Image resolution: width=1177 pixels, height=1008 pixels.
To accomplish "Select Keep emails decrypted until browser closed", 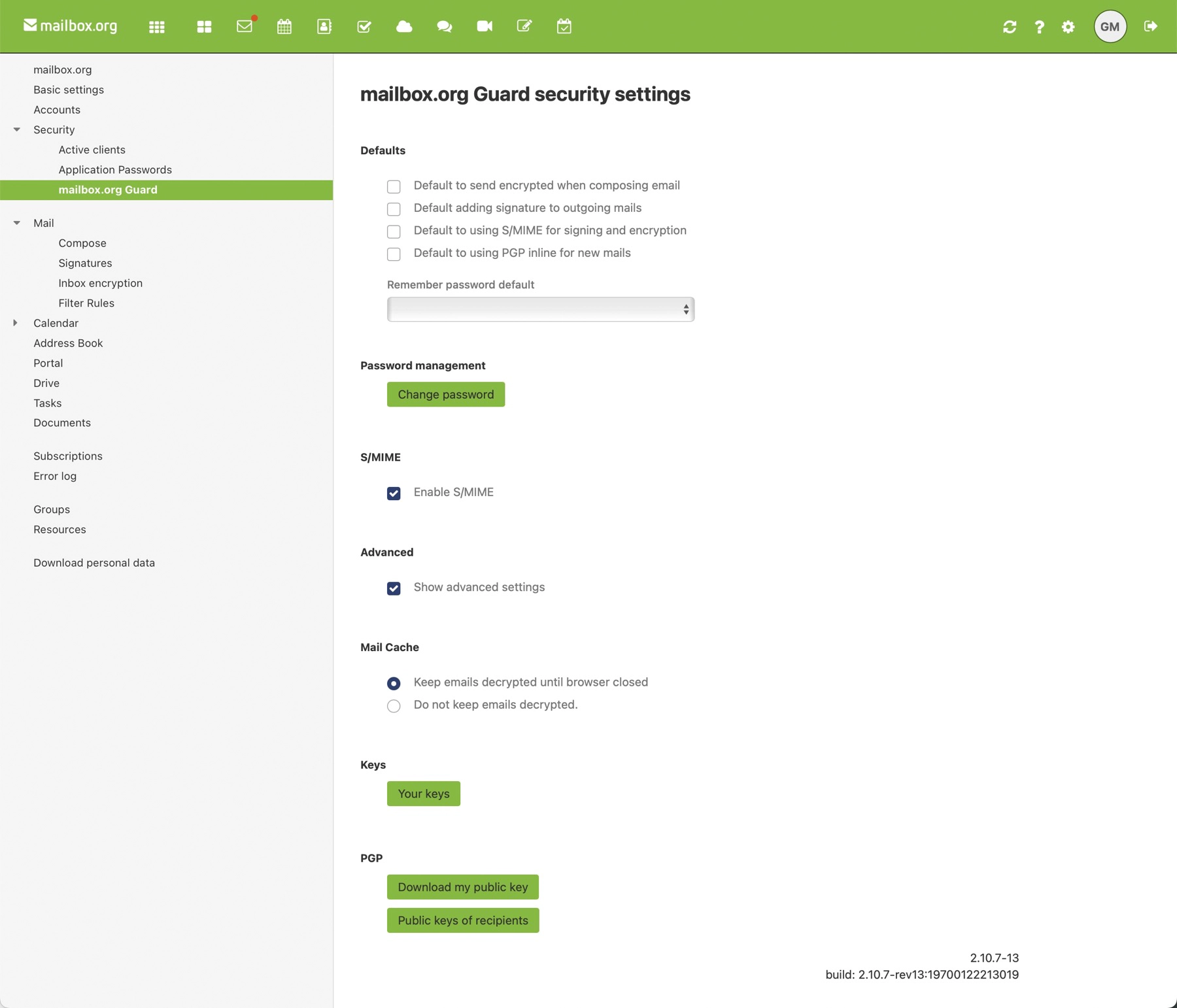I will pyautogui.click(x=394, y=684).
